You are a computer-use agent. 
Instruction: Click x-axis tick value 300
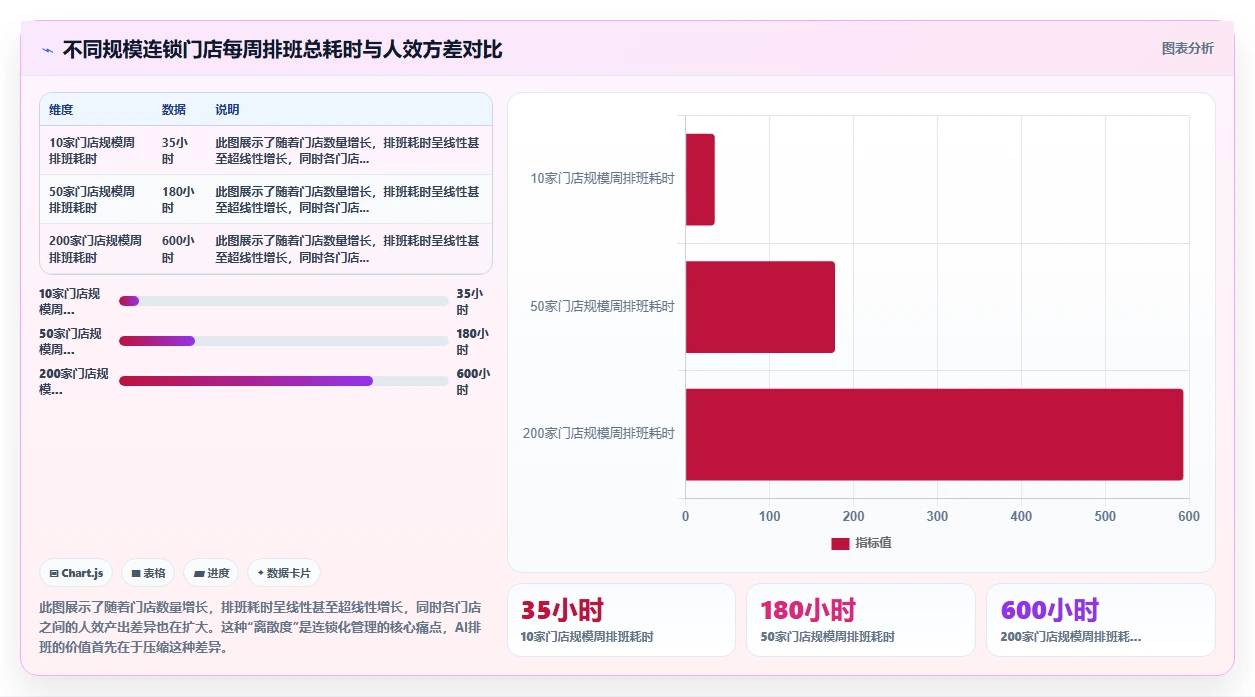coord(937,516)
